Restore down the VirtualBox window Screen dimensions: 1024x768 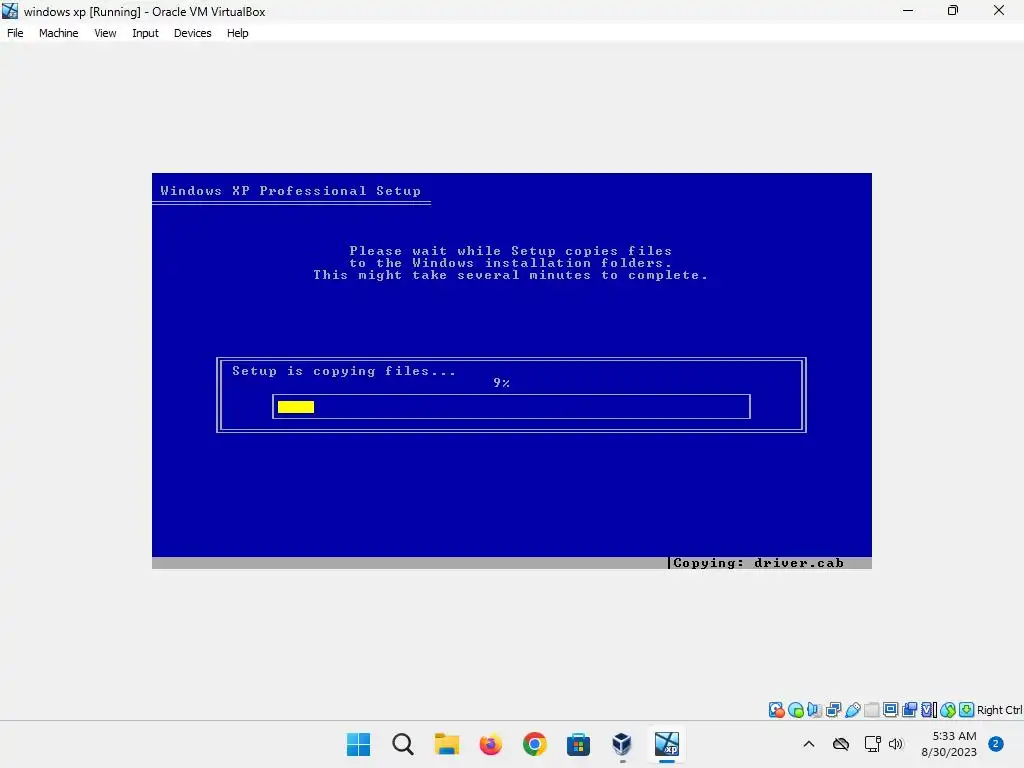(953, 10)
